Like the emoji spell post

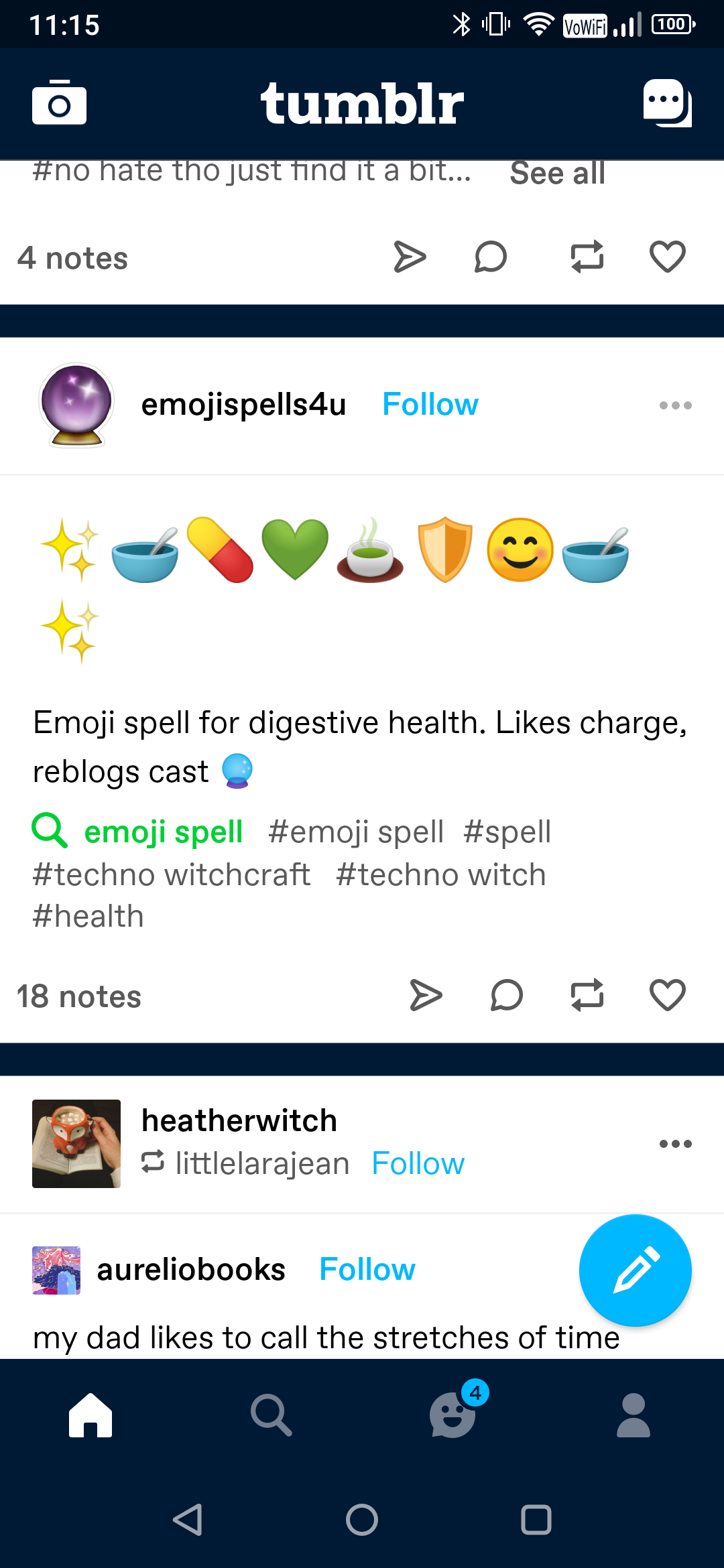pyautogui.click(x=668, y=995)
